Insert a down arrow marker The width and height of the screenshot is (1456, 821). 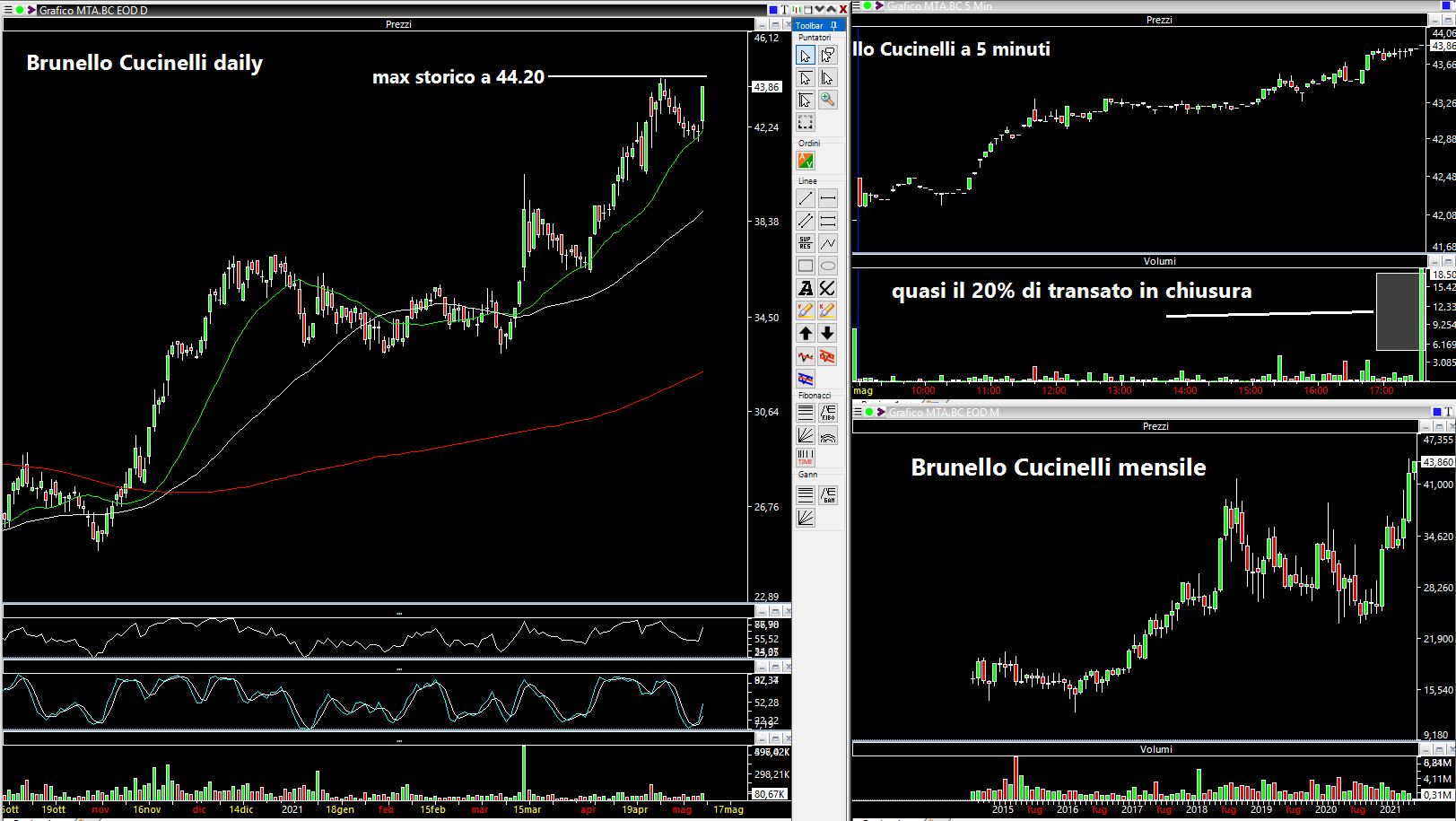[x=828, y=333]
